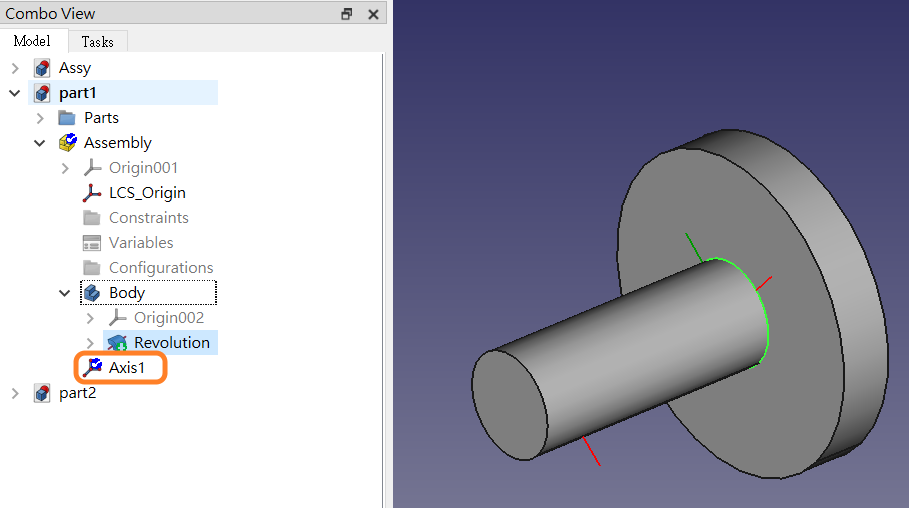This screenshot has height=508, width=909.
Task: Expand the Origin001 node
Action: point(65,168)
